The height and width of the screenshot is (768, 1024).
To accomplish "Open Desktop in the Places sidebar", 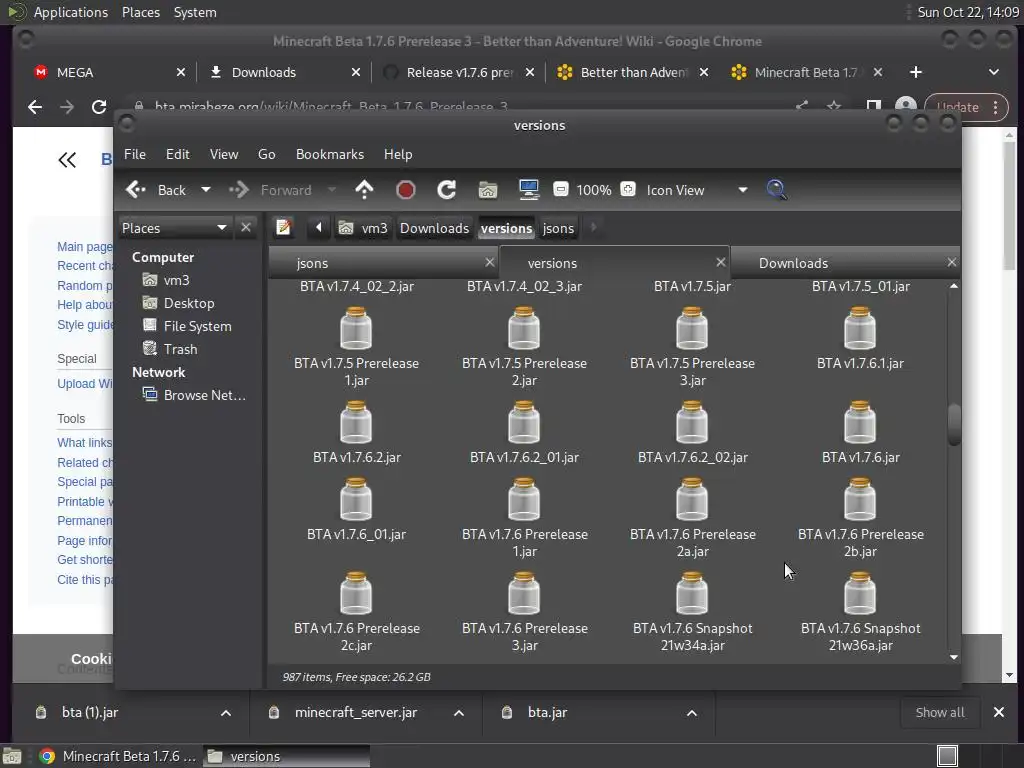I will point(189,303).
